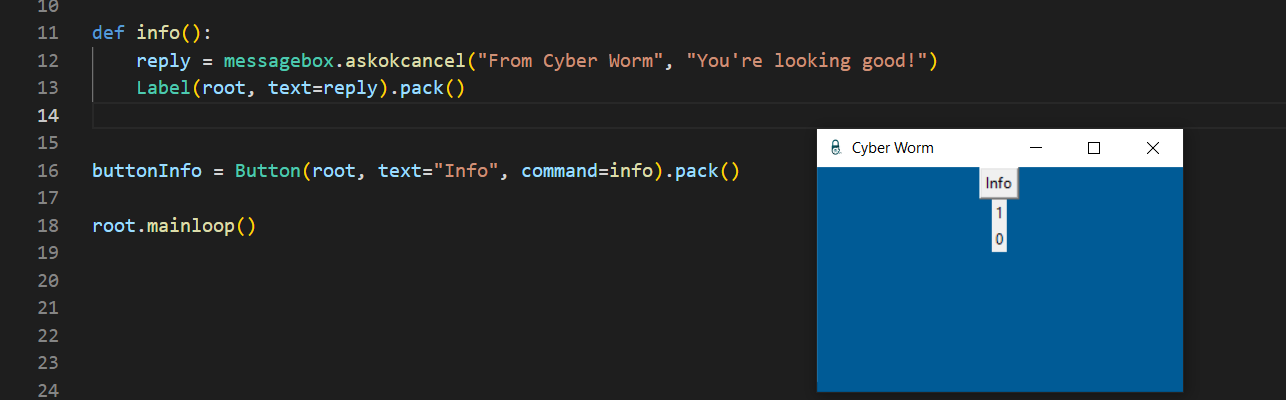Click the Cyber Worm window feather icon
1286x400 pixels.
pyautogui.click(x=835, y=148)
